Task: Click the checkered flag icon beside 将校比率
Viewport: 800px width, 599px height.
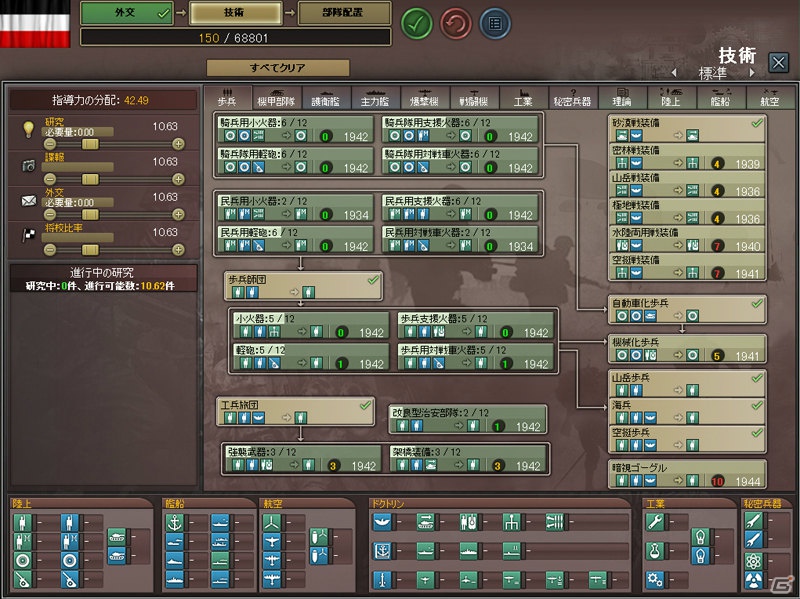Action: point(29,235)
